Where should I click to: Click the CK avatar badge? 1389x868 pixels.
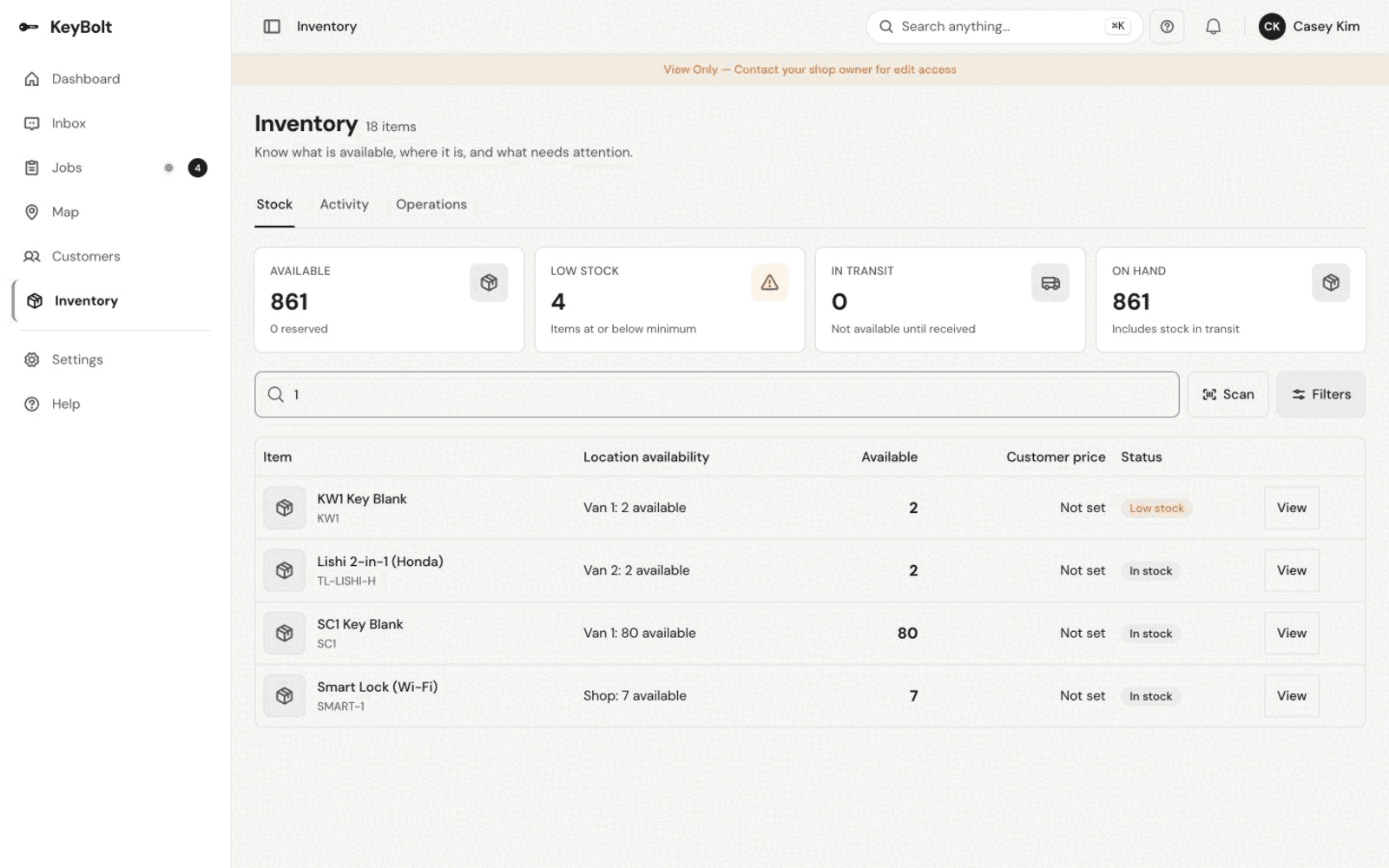[1272, 27]
